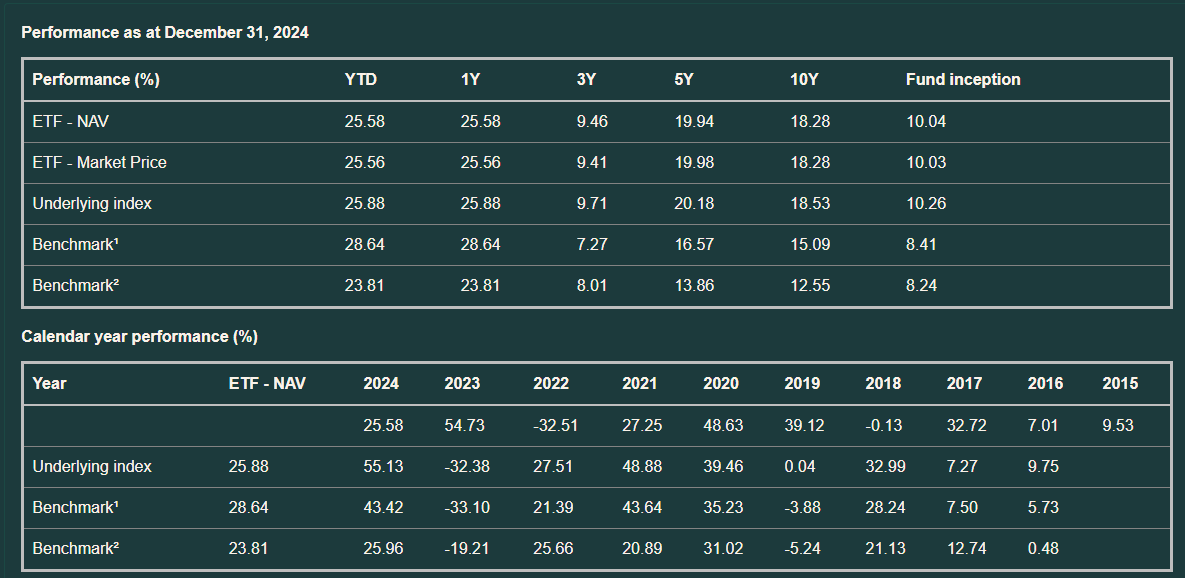Viewport: 1185px width, 578px height.
Task: Select the Underlying index calendar value 55.13
Action: (383, 466)
